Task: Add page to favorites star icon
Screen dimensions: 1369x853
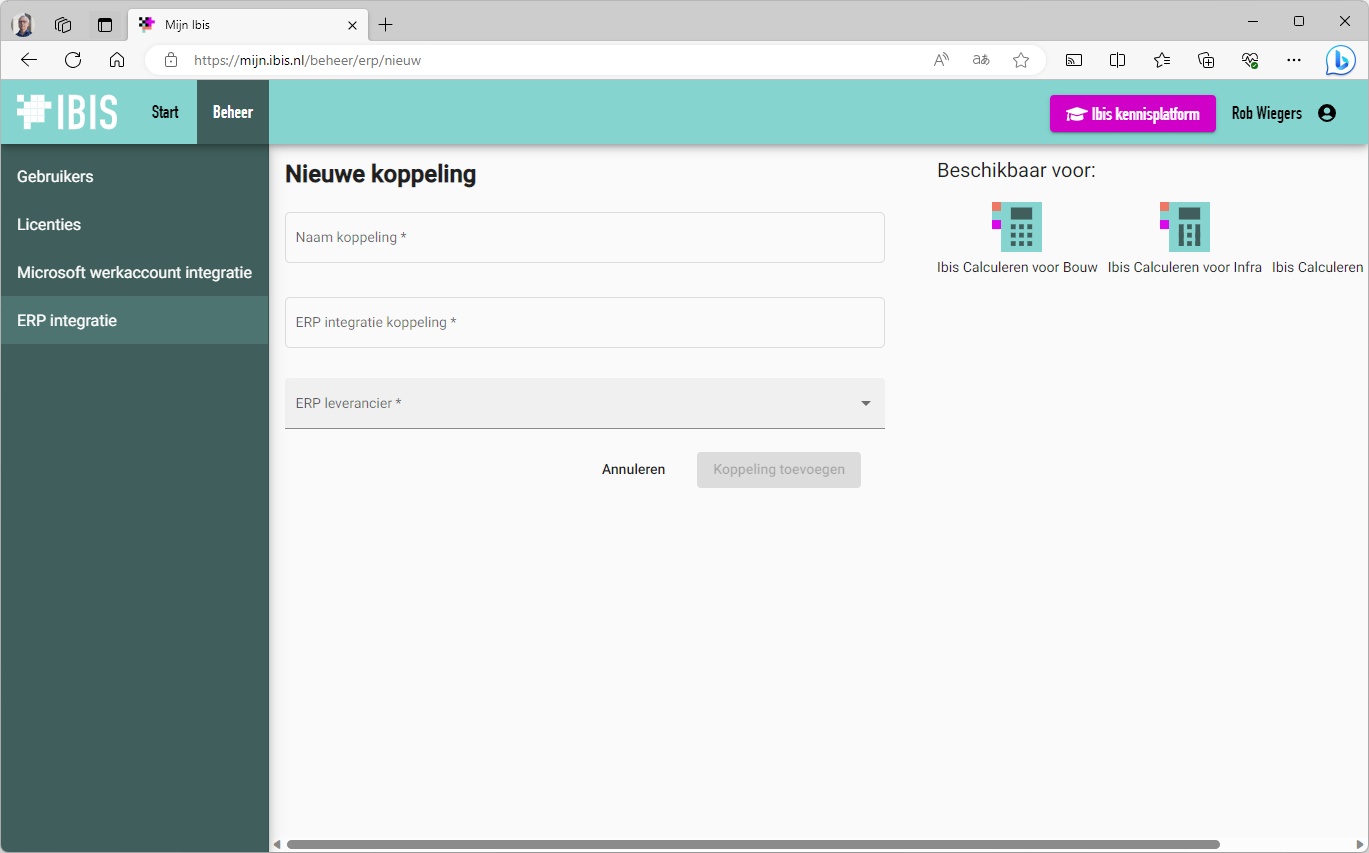Action: click(1021, 60)
